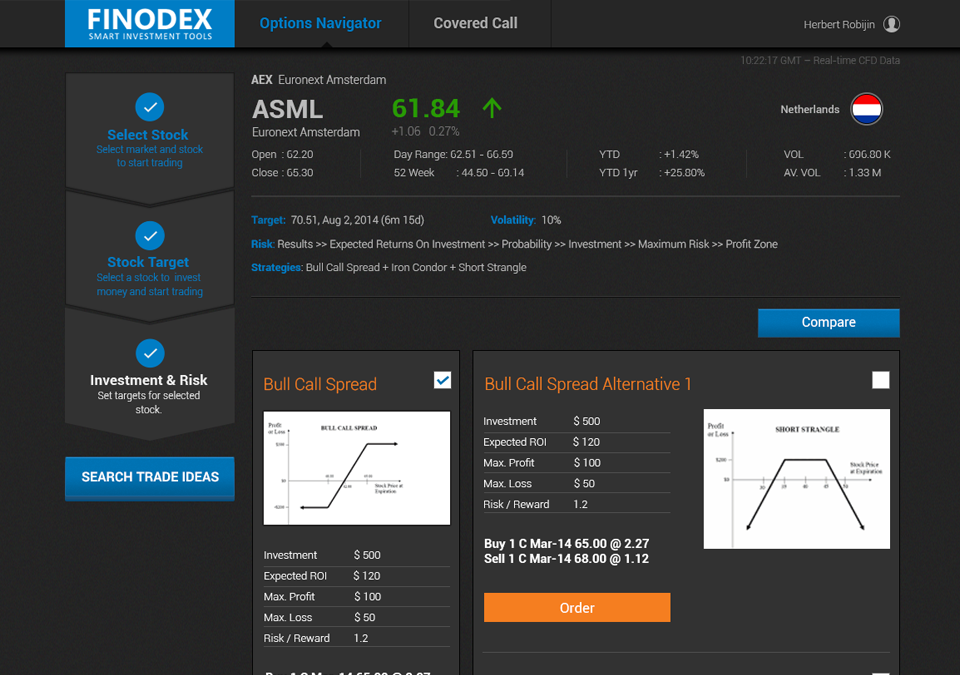Open the user profile avatar icon

pos(892,24)
